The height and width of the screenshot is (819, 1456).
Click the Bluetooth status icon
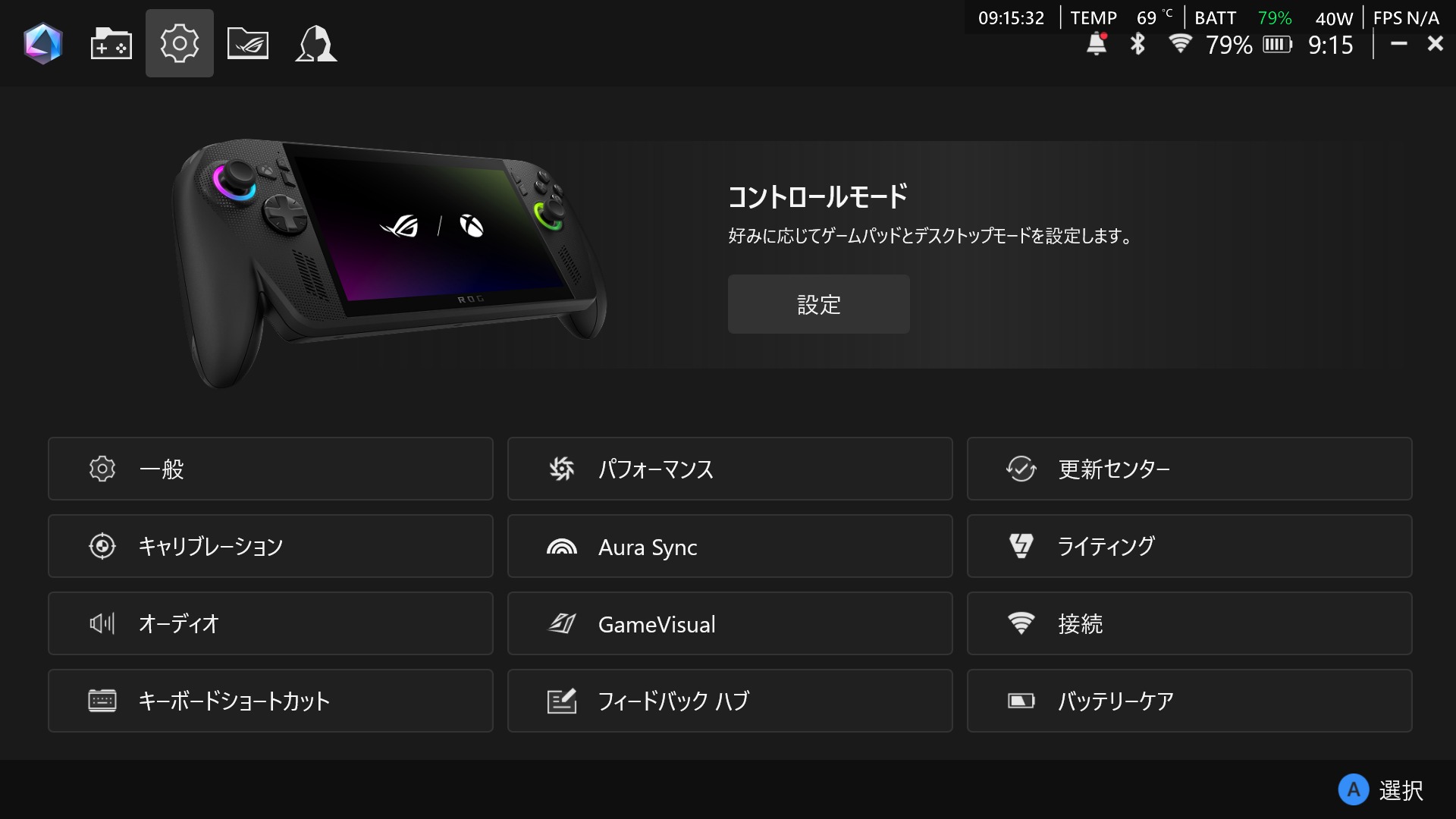(x=1137, y=44)
